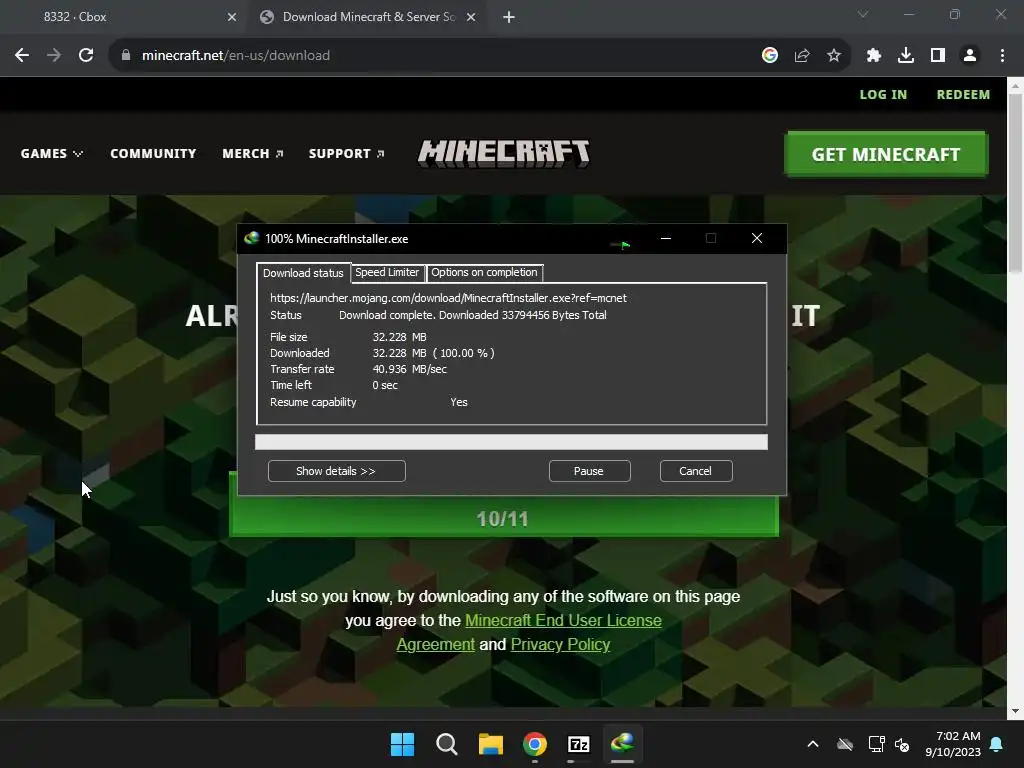Open Windows taskbar Search

tap(447, 744)
